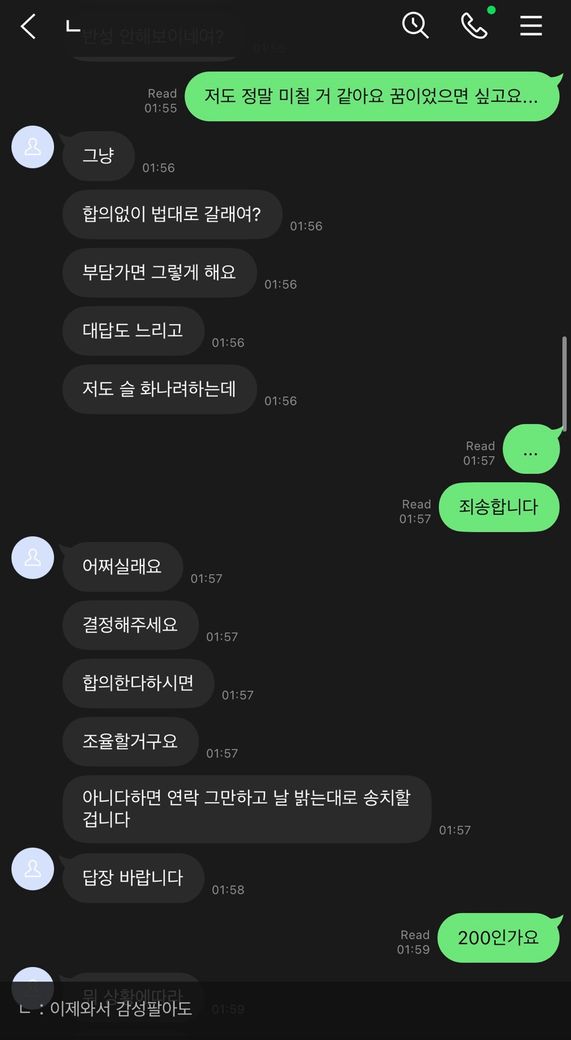
Task: Tap the new message preview banner at bottom
Action: click(x=285, y=1010)
